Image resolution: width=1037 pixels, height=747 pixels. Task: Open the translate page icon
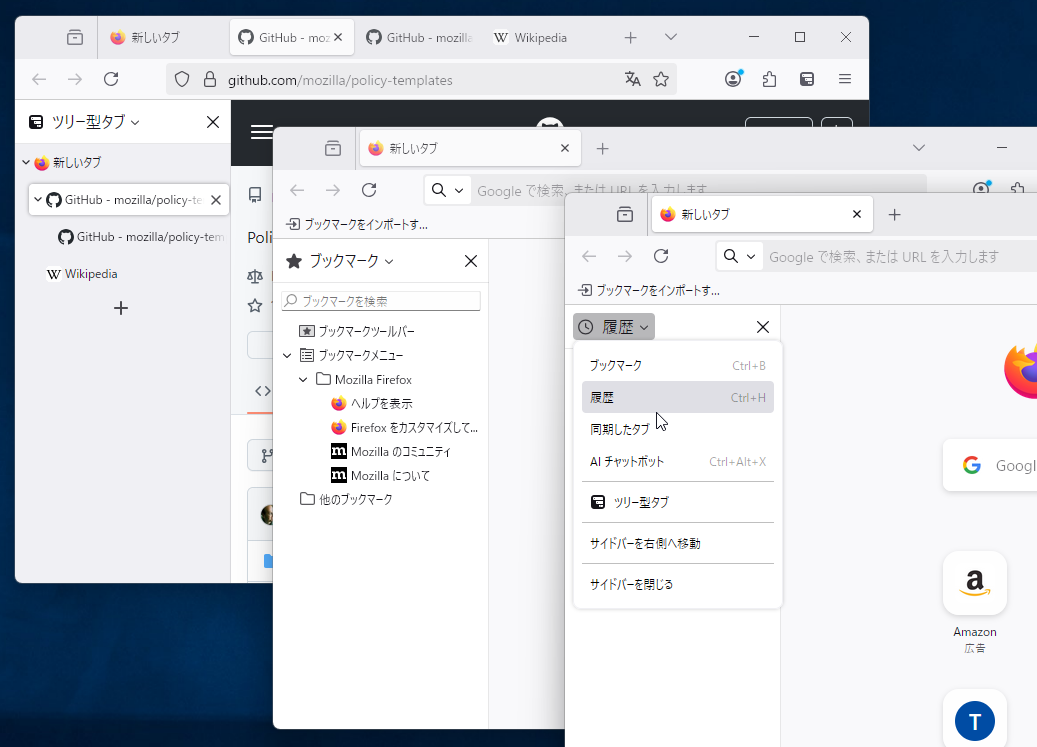[x=633, y=78]
